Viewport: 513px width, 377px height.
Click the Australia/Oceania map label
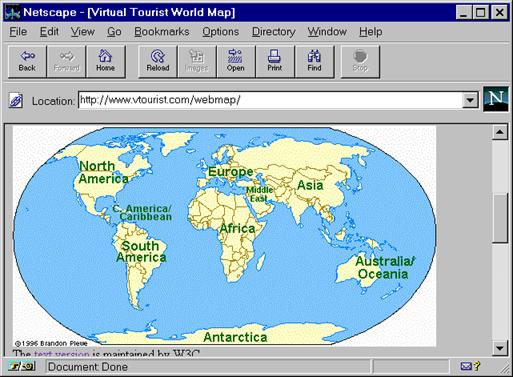point(385,268)
